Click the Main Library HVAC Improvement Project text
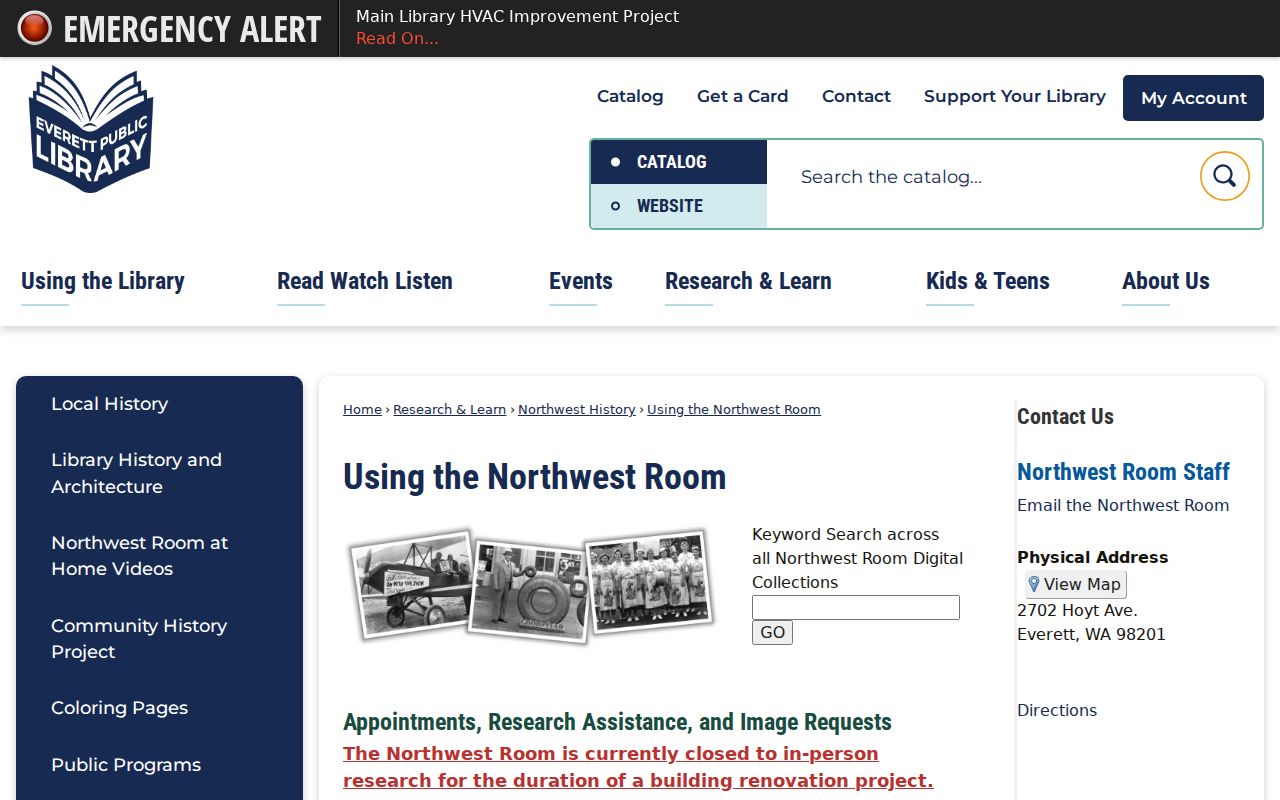This screenshot has width=1280, height=800. click(517, 16)
